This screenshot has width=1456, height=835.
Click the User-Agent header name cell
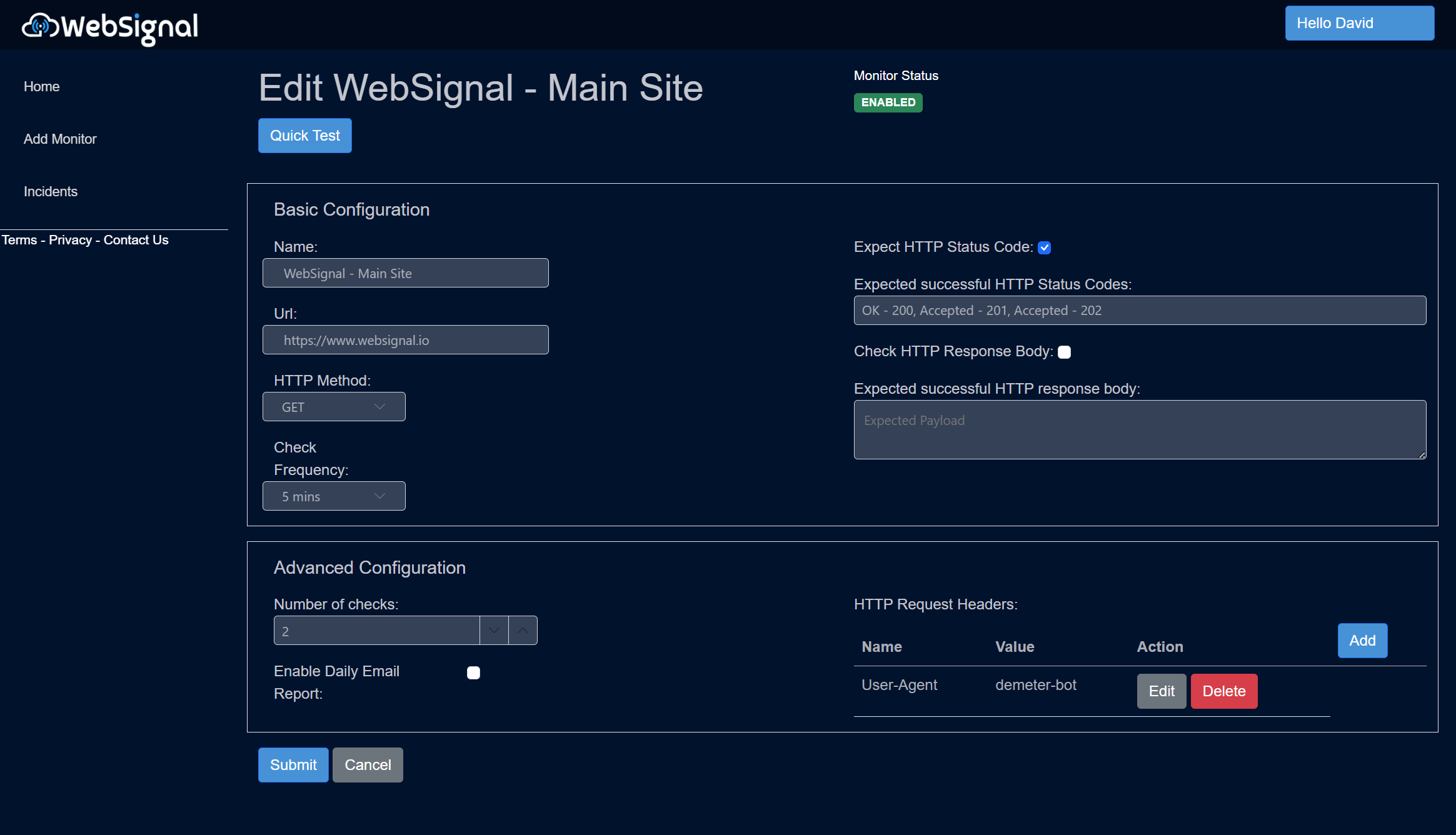[899, 685]
